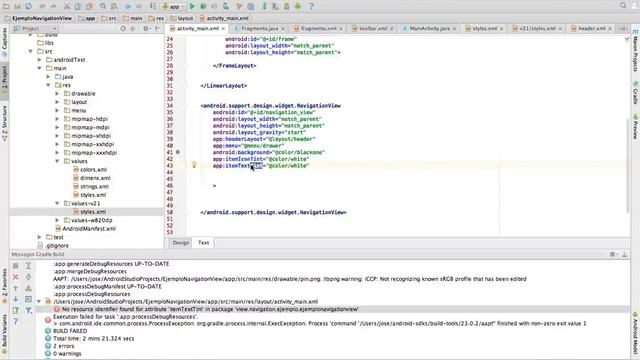Click the export icon in Messages panel
This screenshot has width=640, height=360.
pyautogui.click(x=16, y=310)
